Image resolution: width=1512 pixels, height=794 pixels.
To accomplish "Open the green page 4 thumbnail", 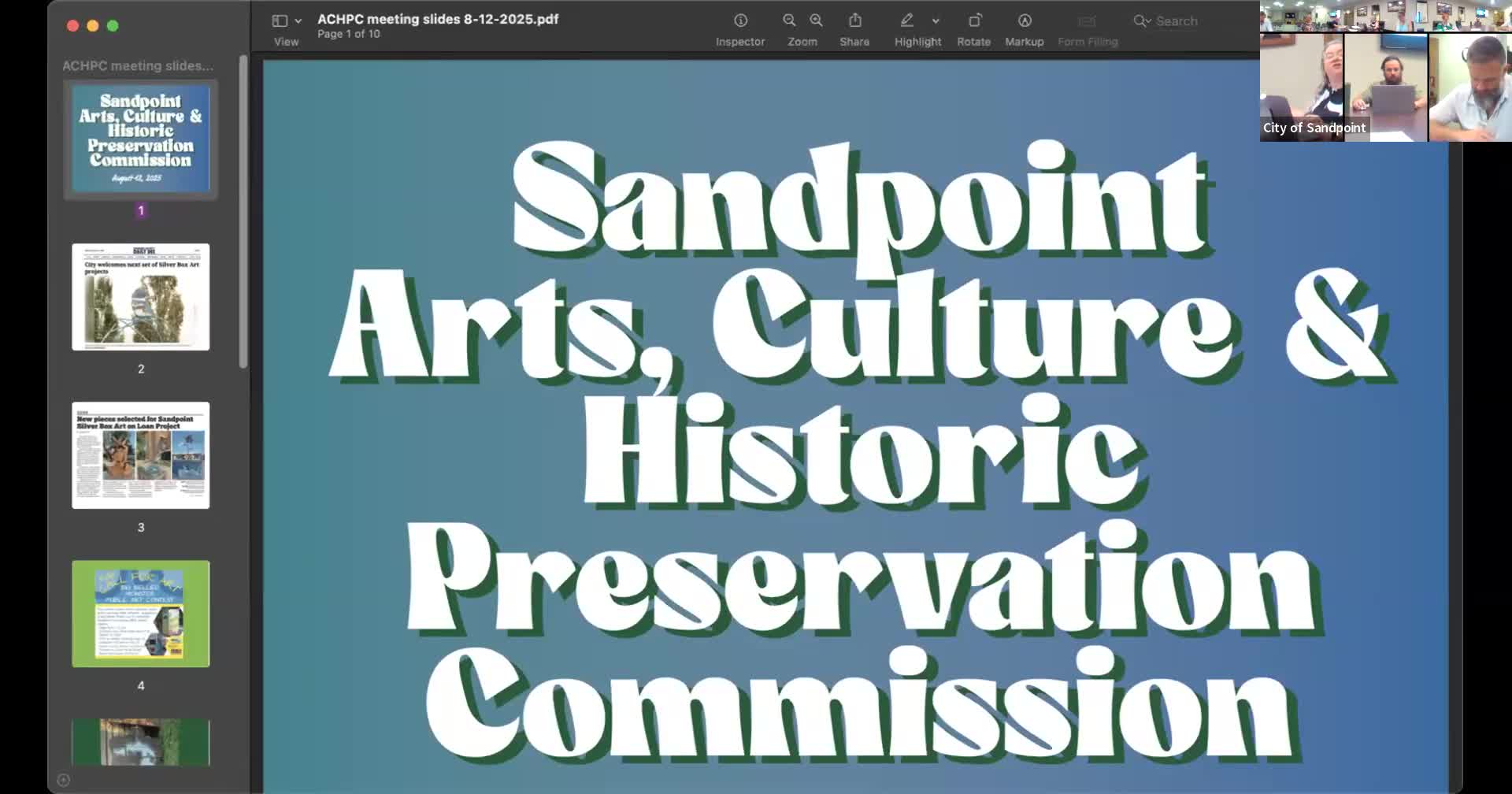I will pos(141,614).
